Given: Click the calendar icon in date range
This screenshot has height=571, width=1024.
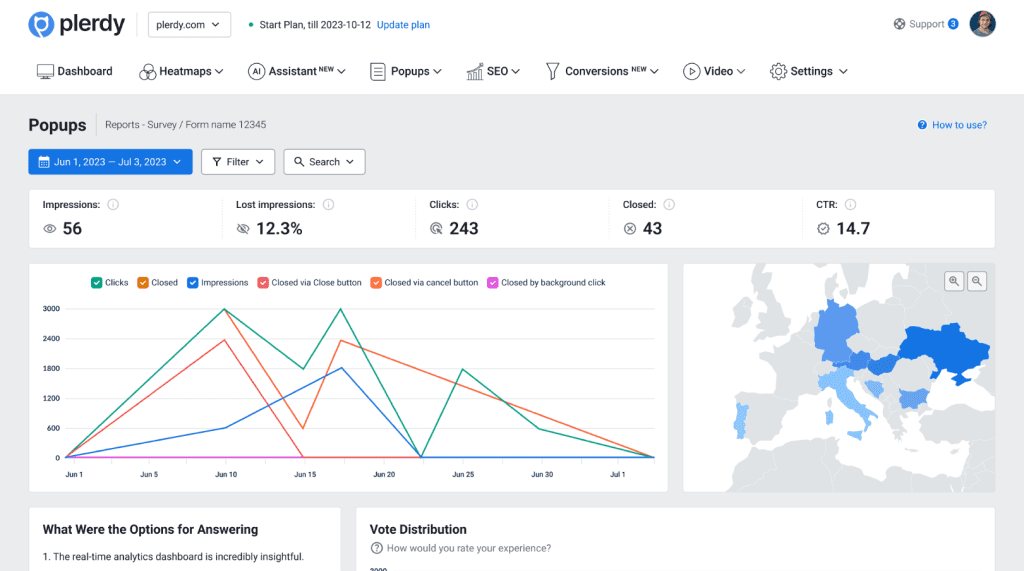Looking at the screenshot, I should 44,162.
